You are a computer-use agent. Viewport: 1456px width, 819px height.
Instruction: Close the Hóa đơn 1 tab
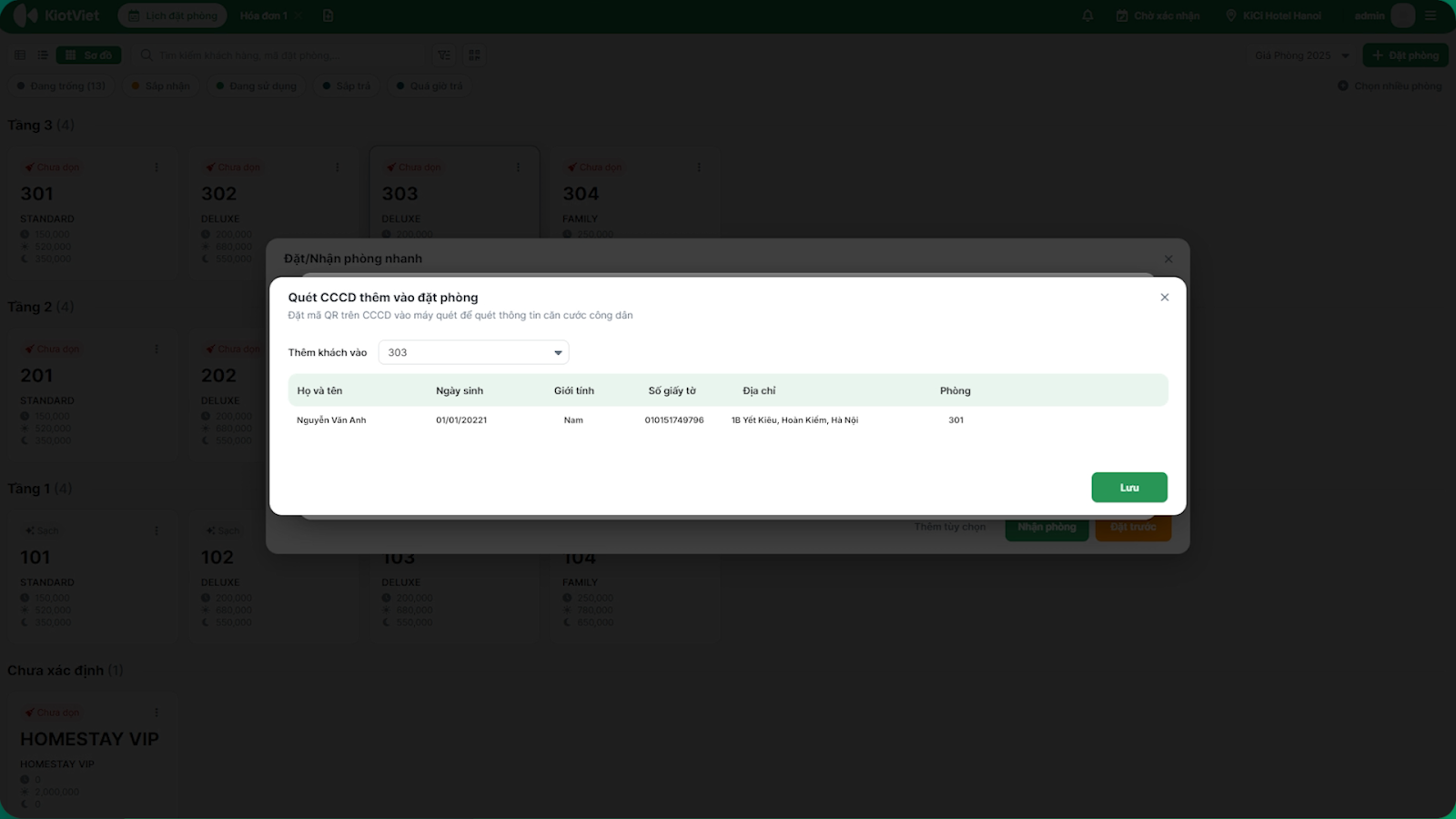[299, 15]
